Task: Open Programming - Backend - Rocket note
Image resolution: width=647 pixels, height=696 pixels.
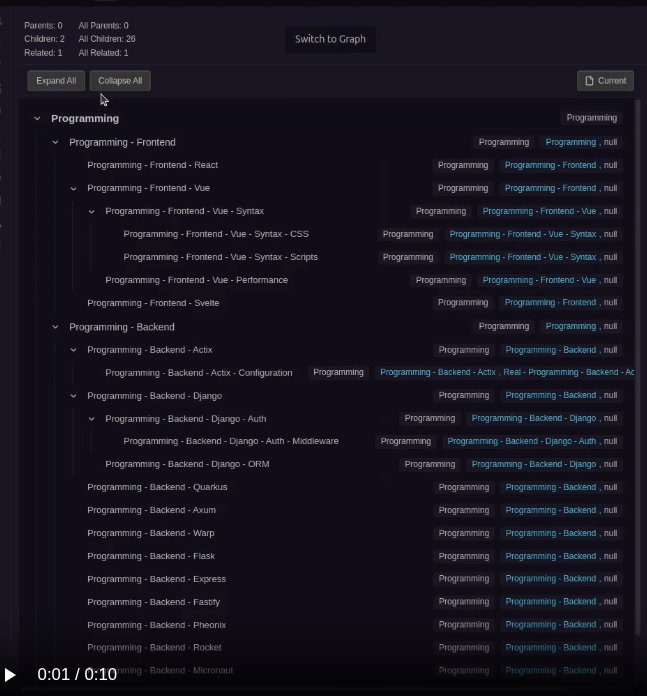Action: 154,648
